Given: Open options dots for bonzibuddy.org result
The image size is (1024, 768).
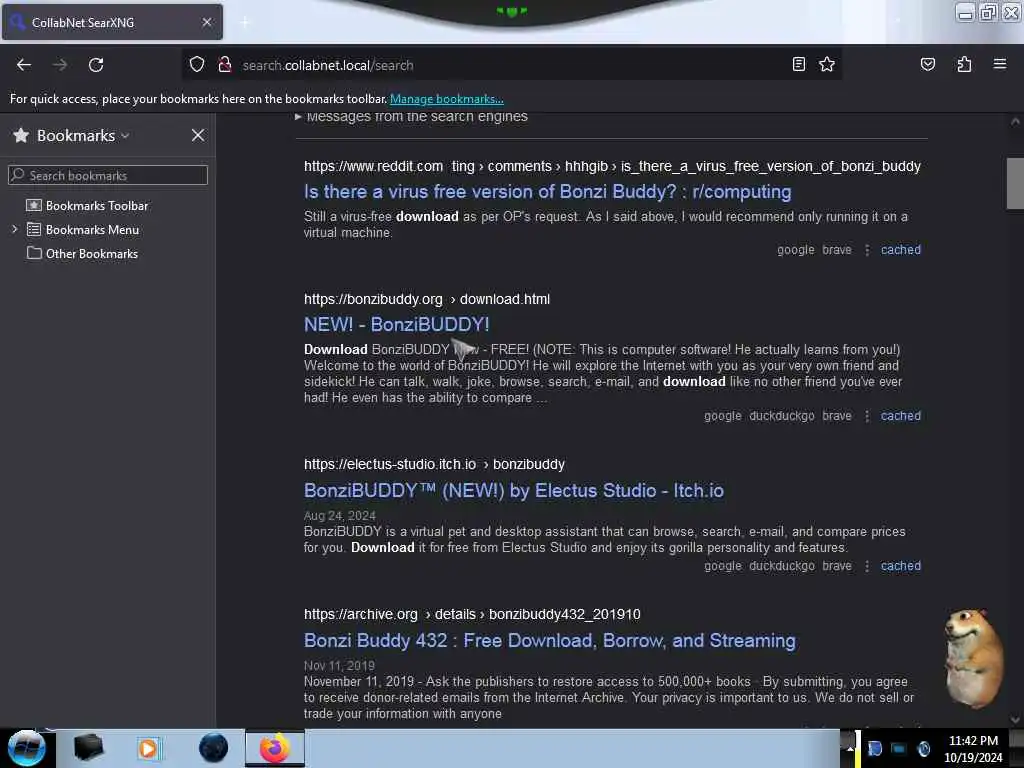Looking at the screenshot, I should (867, 415).
